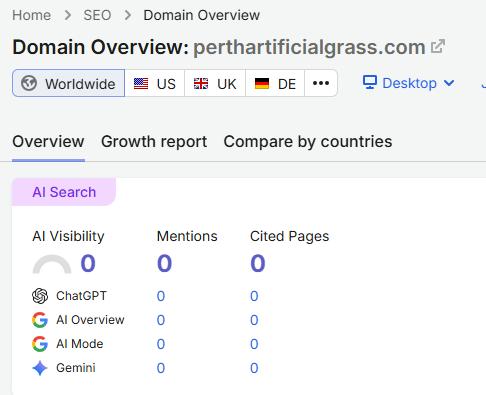Click the Worldwide globe icon
486x395 pixels.
click(x=29, y=83)
